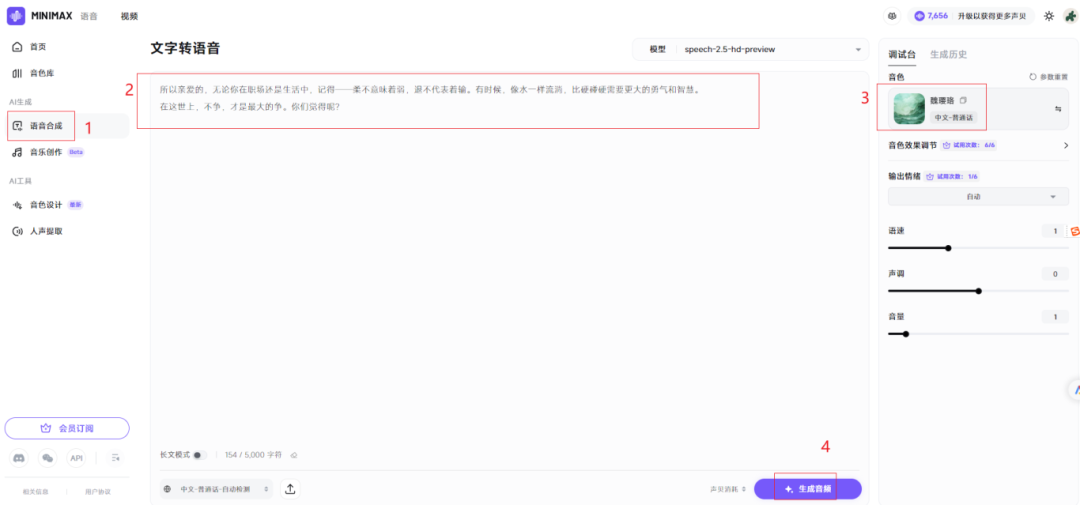The width and height of the screenshot is (1080, 505).
Task: Copy the voice name 魏璎珞 with copy icon
Action: (963, 101)
